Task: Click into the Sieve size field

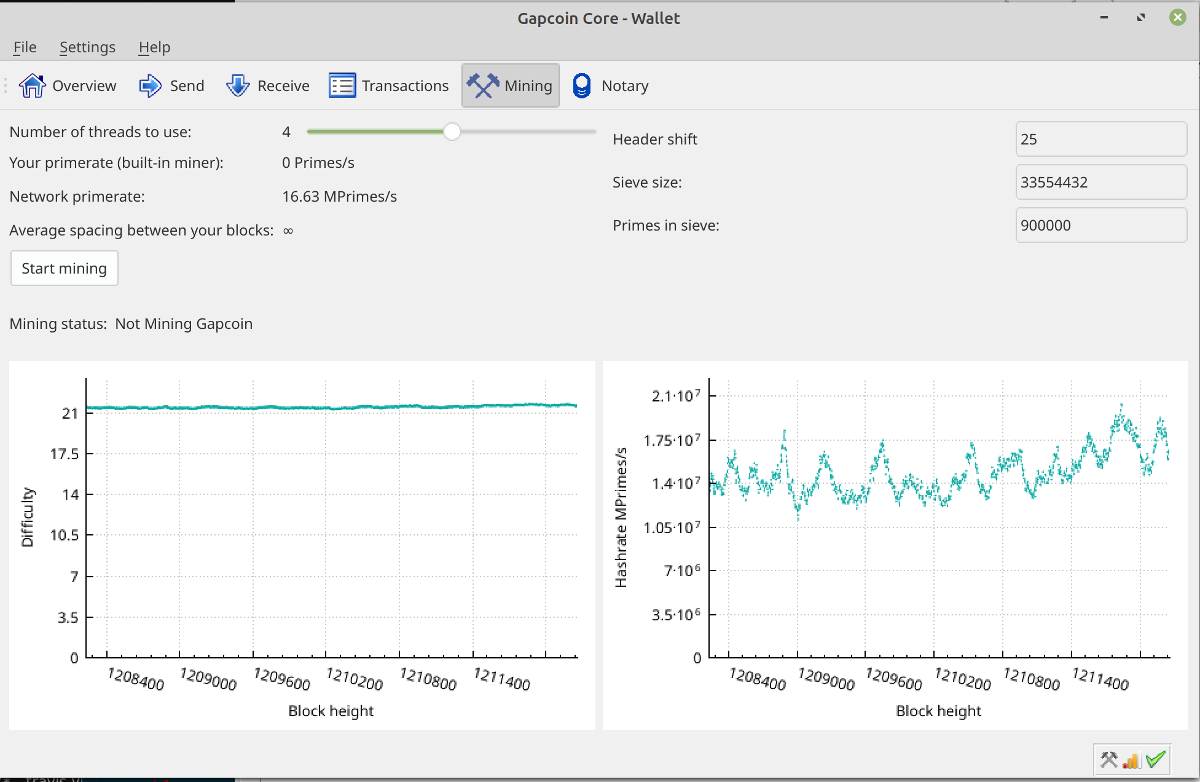Action: click(1101, 182)
